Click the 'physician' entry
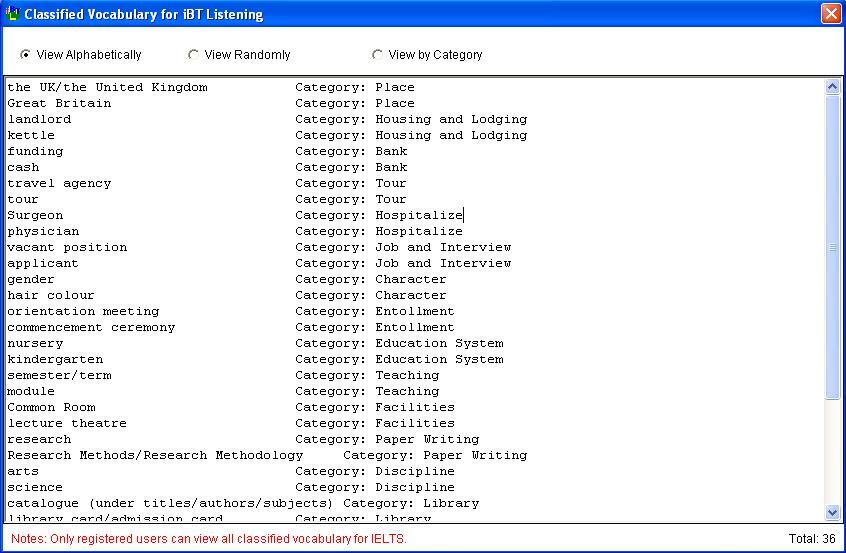Image resolution: width=846 pixels, height=553 pixels. [43, 231]
